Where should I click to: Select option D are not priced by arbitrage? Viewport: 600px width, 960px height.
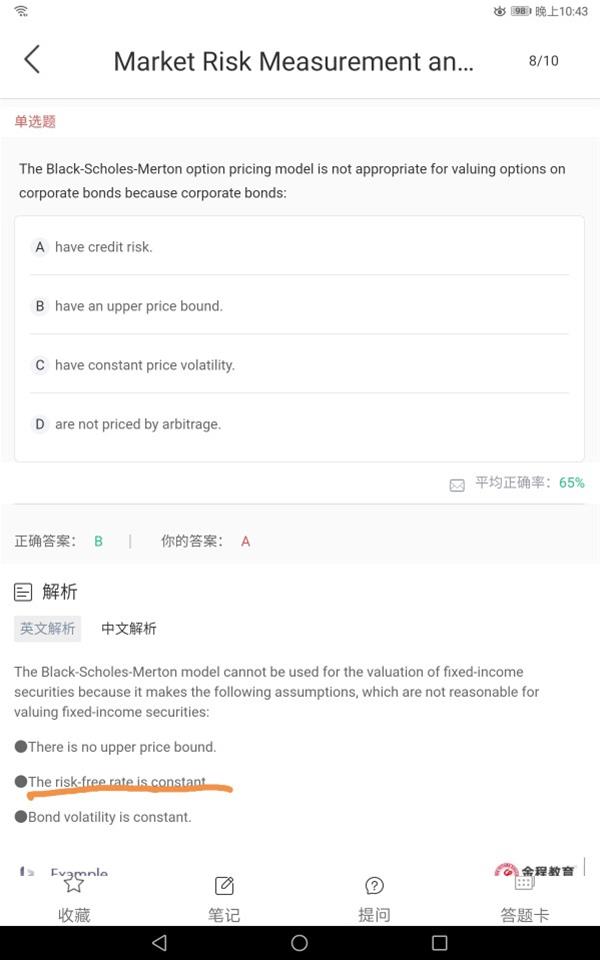299,424
